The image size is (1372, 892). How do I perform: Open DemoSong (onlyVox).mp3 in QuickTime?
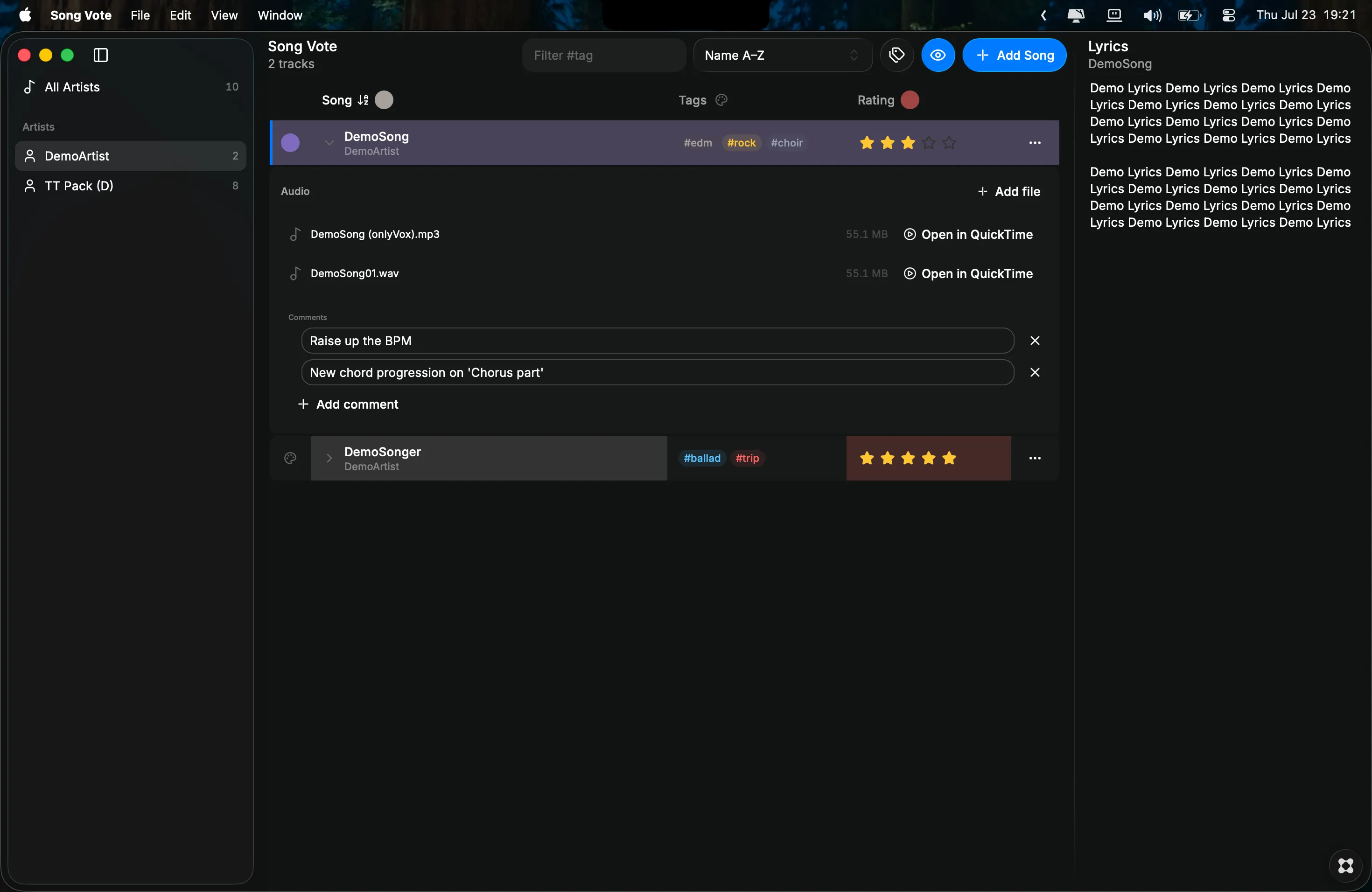pos(968,235)
